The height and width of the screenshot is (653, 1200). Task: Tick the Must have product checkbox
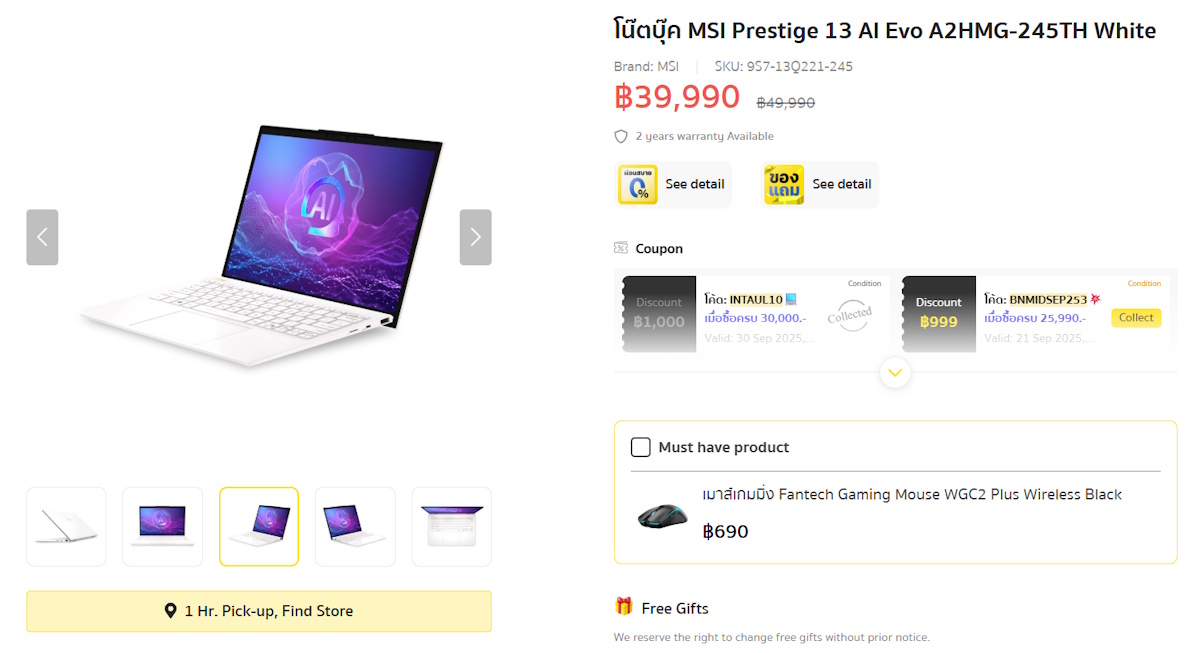tap(641, 447)
